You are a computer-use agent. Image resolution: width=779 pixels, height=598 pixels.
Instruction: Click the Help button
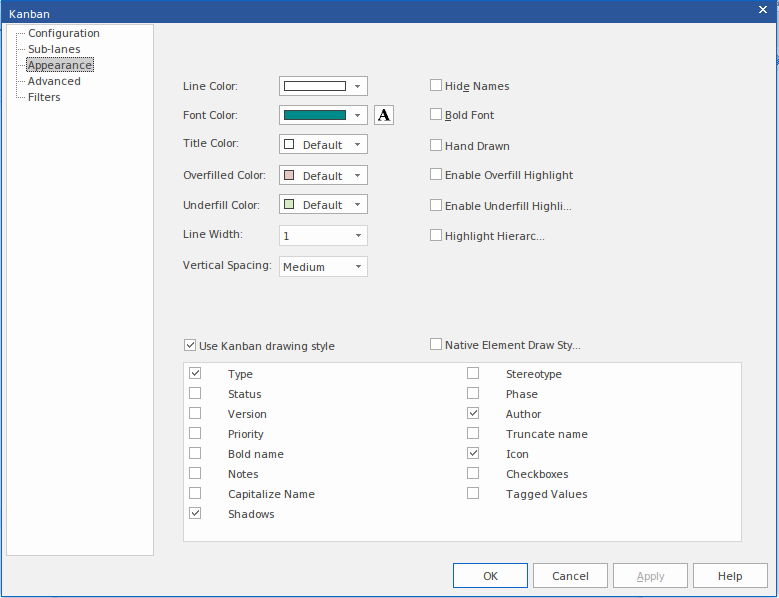tap(730, 576)
